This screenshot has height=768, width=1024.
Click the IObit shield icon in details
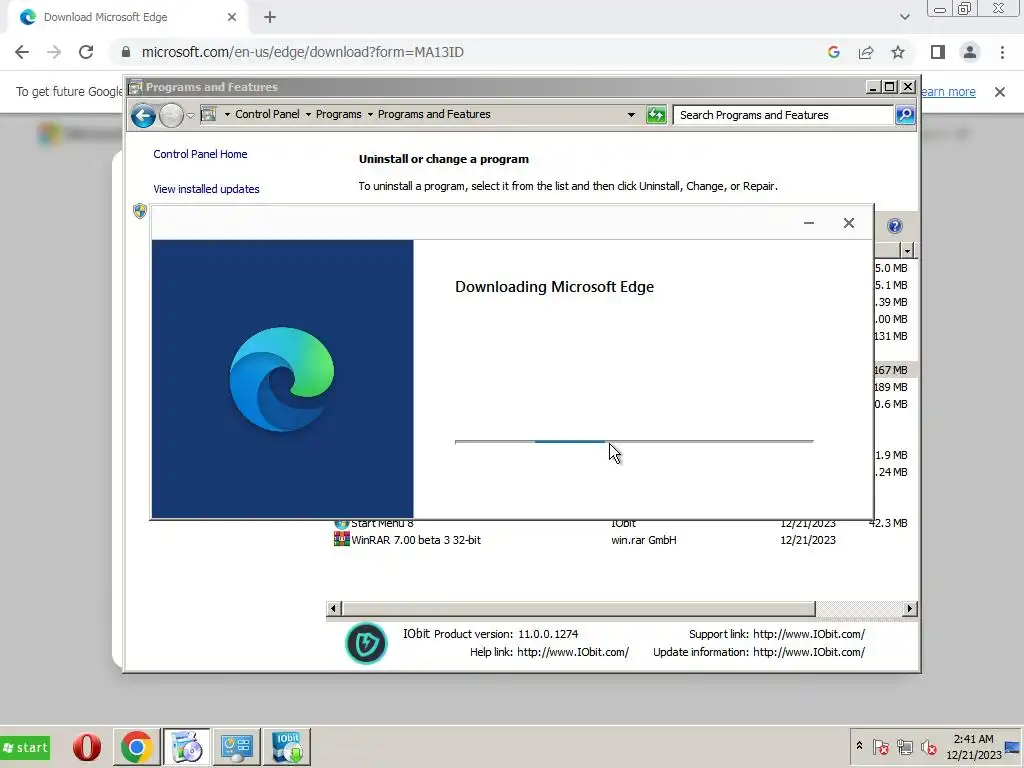(x=366, y=643)
